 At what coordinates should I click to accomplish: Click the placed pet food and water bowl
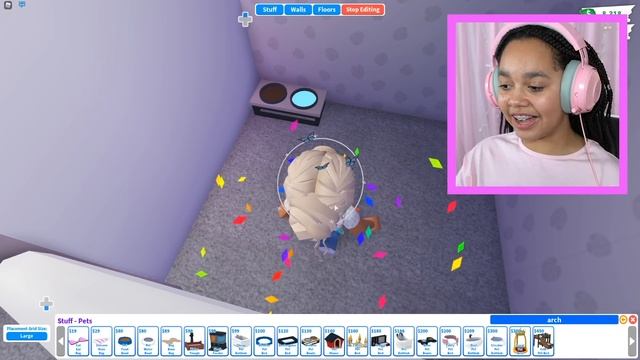pyautogui.click(x=289, y=102)
